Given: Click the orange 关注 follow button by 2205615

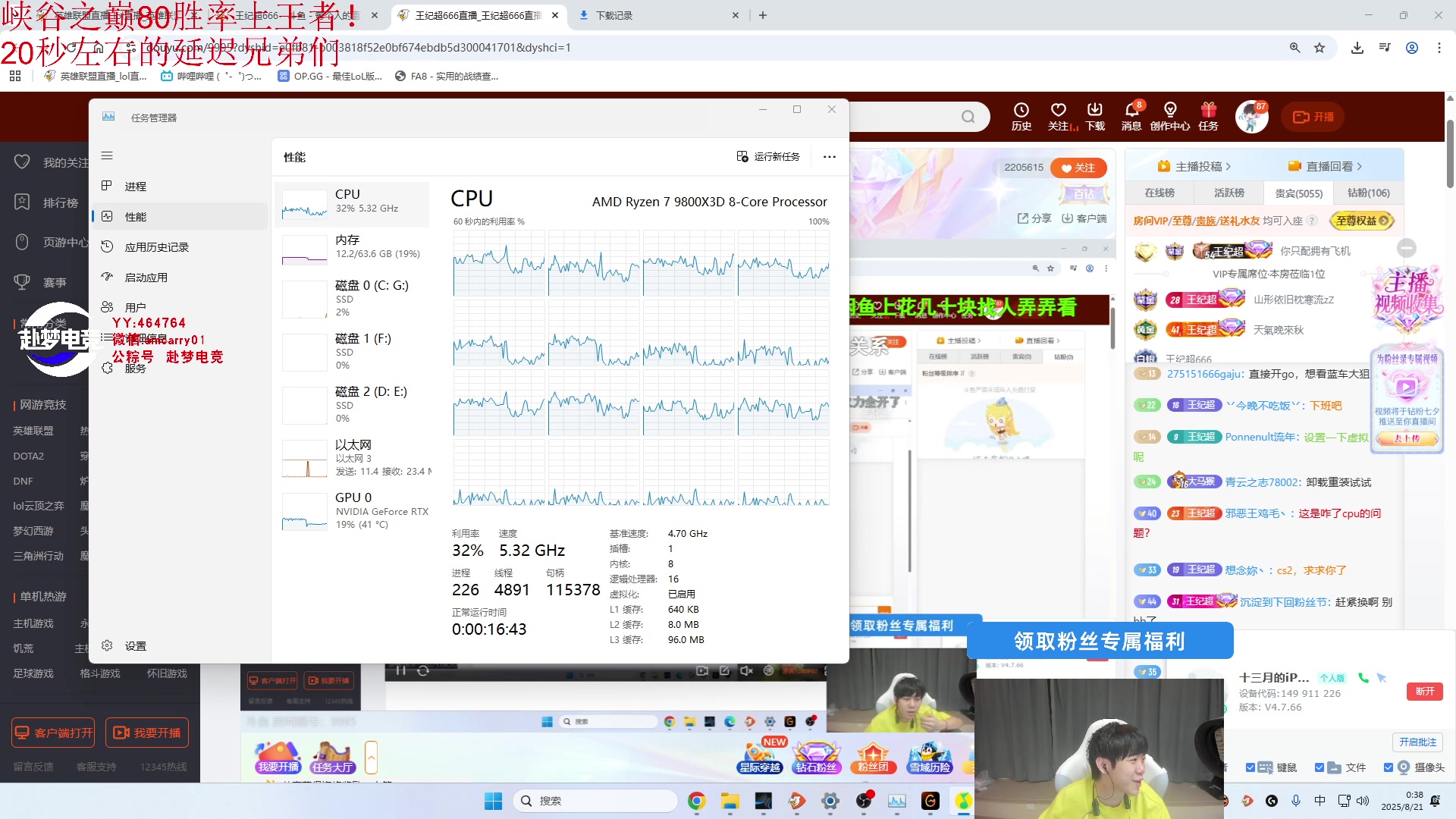Looking at the screenshot, I should coord(1078,168).
